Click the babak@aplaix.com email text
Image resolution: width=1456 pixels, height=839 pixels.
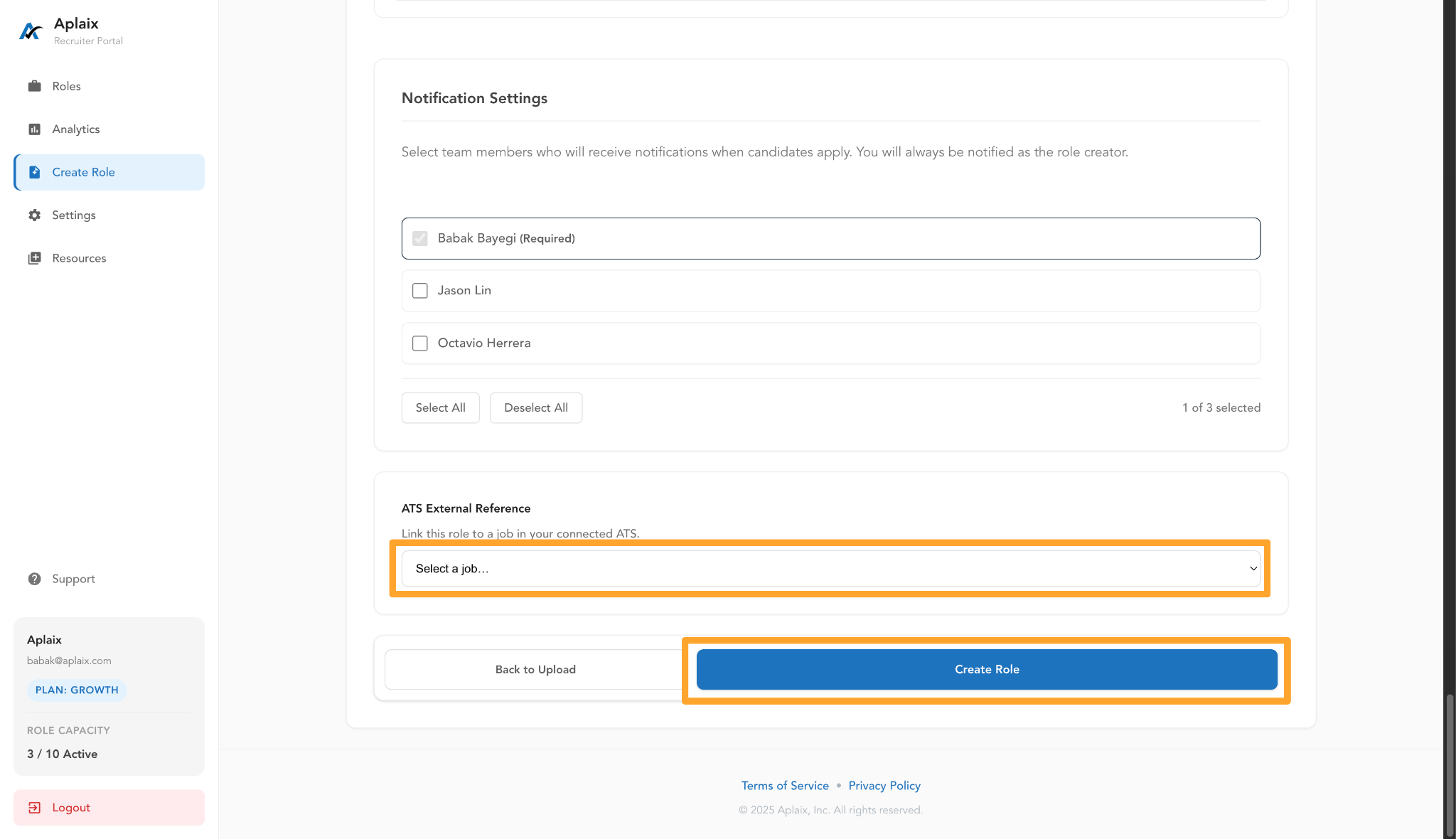pos(69,661)
